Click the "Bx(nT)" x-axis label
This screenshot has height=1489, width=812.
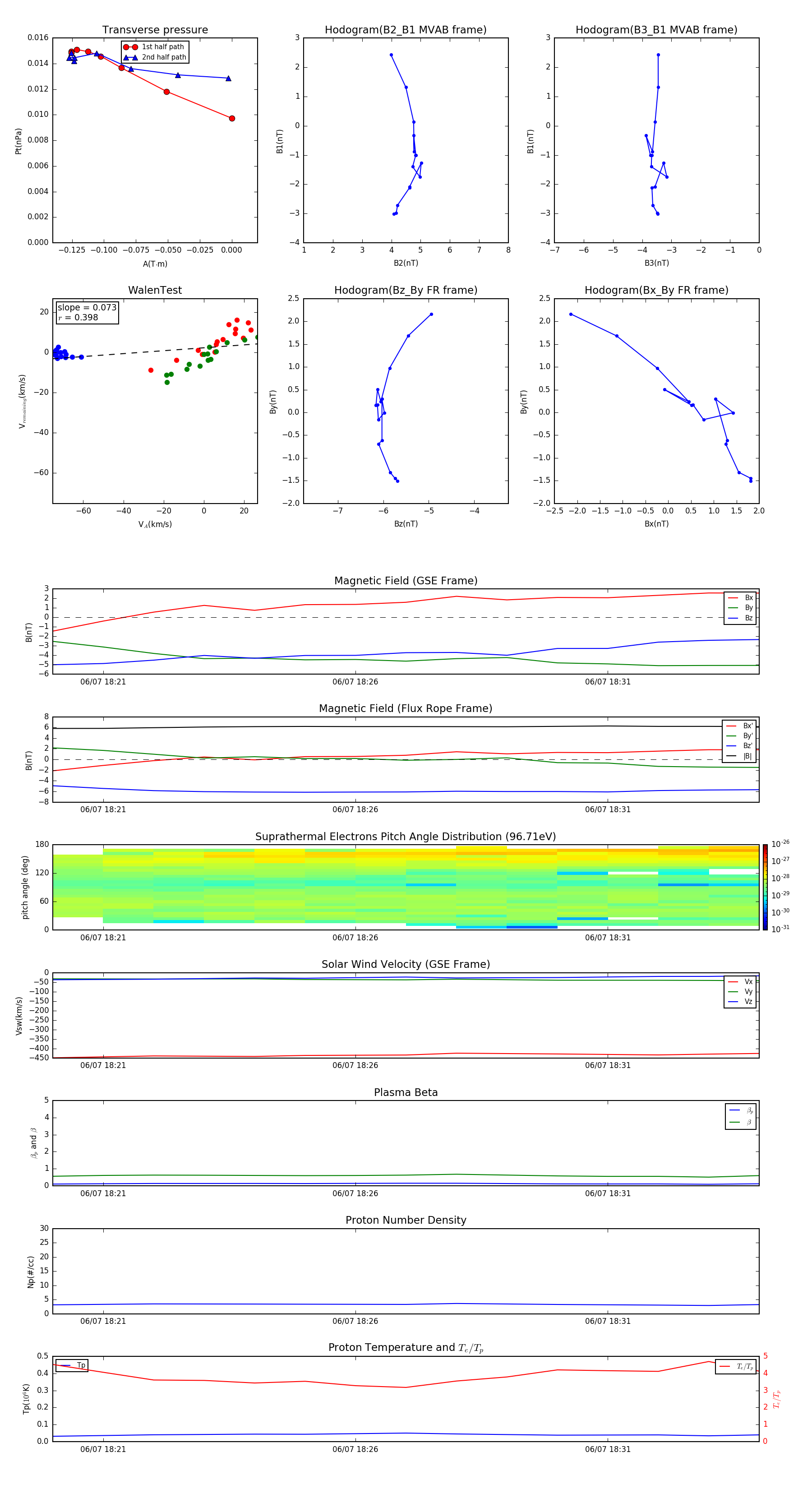point(656,524)
